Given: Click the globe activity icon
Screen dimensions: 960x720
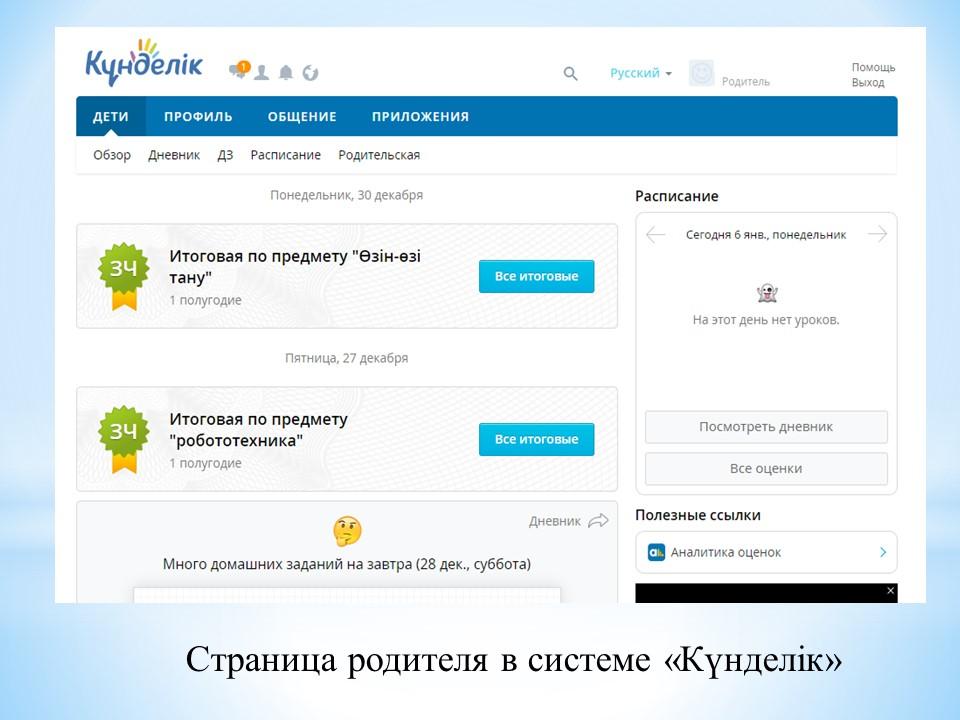Looking at the screenshot, I should tap(310, 73).
